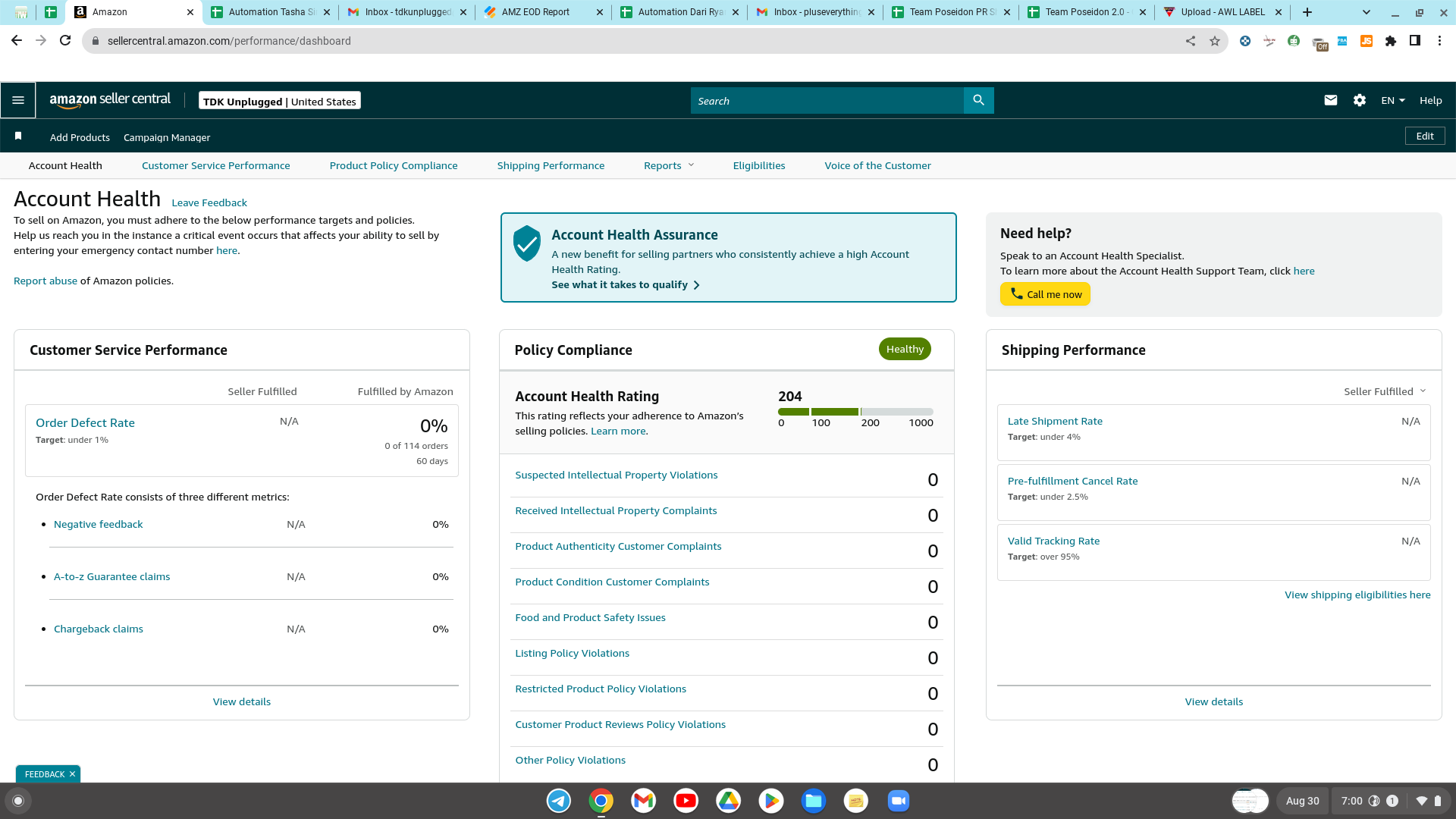Click the Chrome icon in the shelf

[x=601, y=801]
